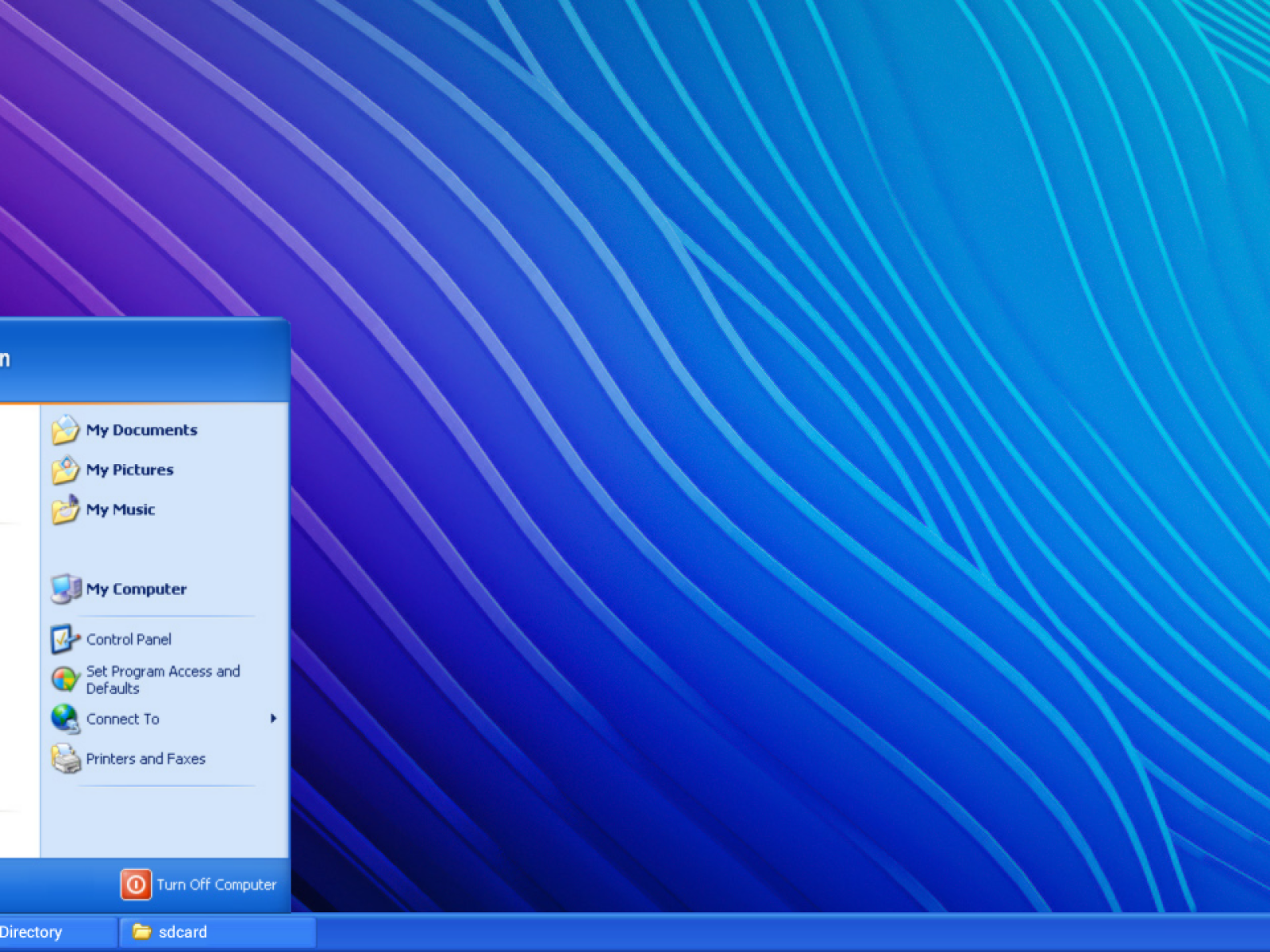Click the Connect To globe icon

[65, 719]
